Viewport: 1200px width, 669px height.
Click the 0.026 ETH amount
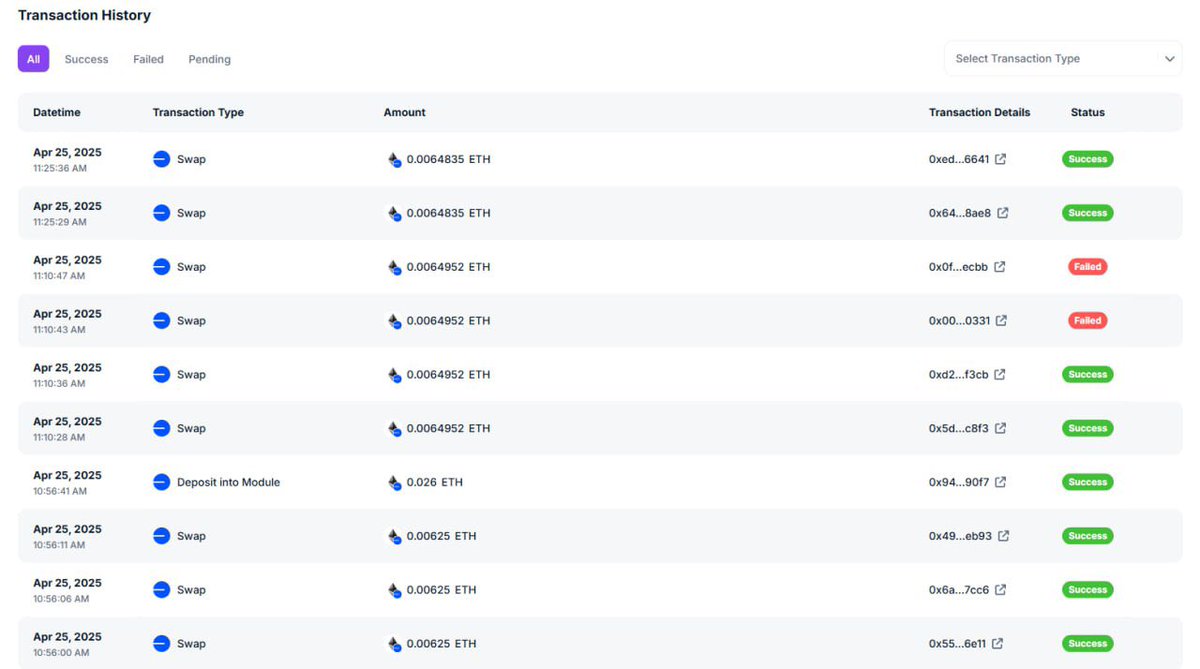click(x=435, y=482)
